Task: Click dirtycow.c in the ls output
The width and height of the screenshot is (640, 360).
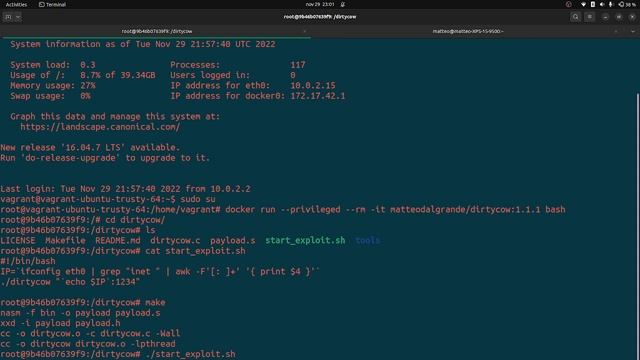Action: pyautogui.click(x=175, y=240)
